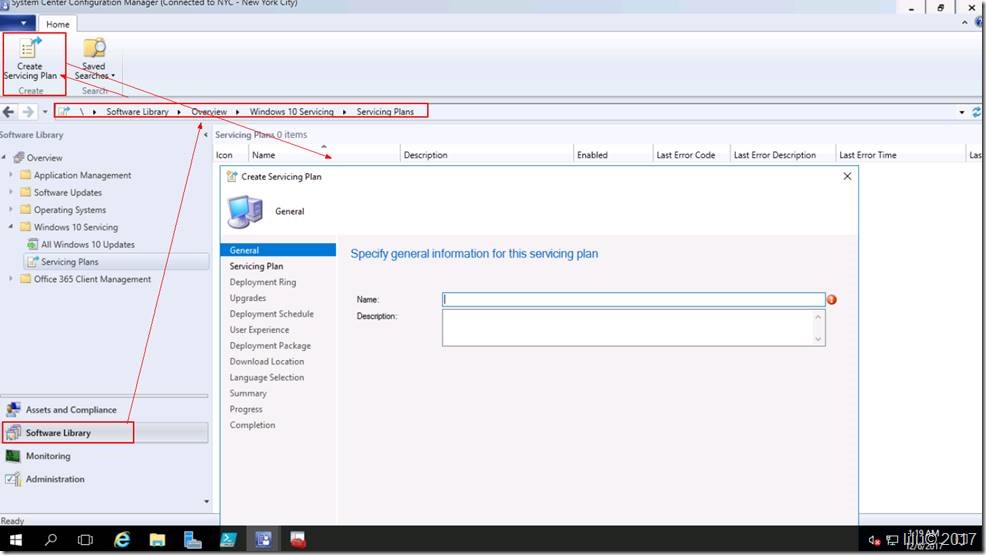Image resolution: width=986 pixels, height=555 pixels.
Task: Click the Application Management folder icon
Action: tap(26, 175)
